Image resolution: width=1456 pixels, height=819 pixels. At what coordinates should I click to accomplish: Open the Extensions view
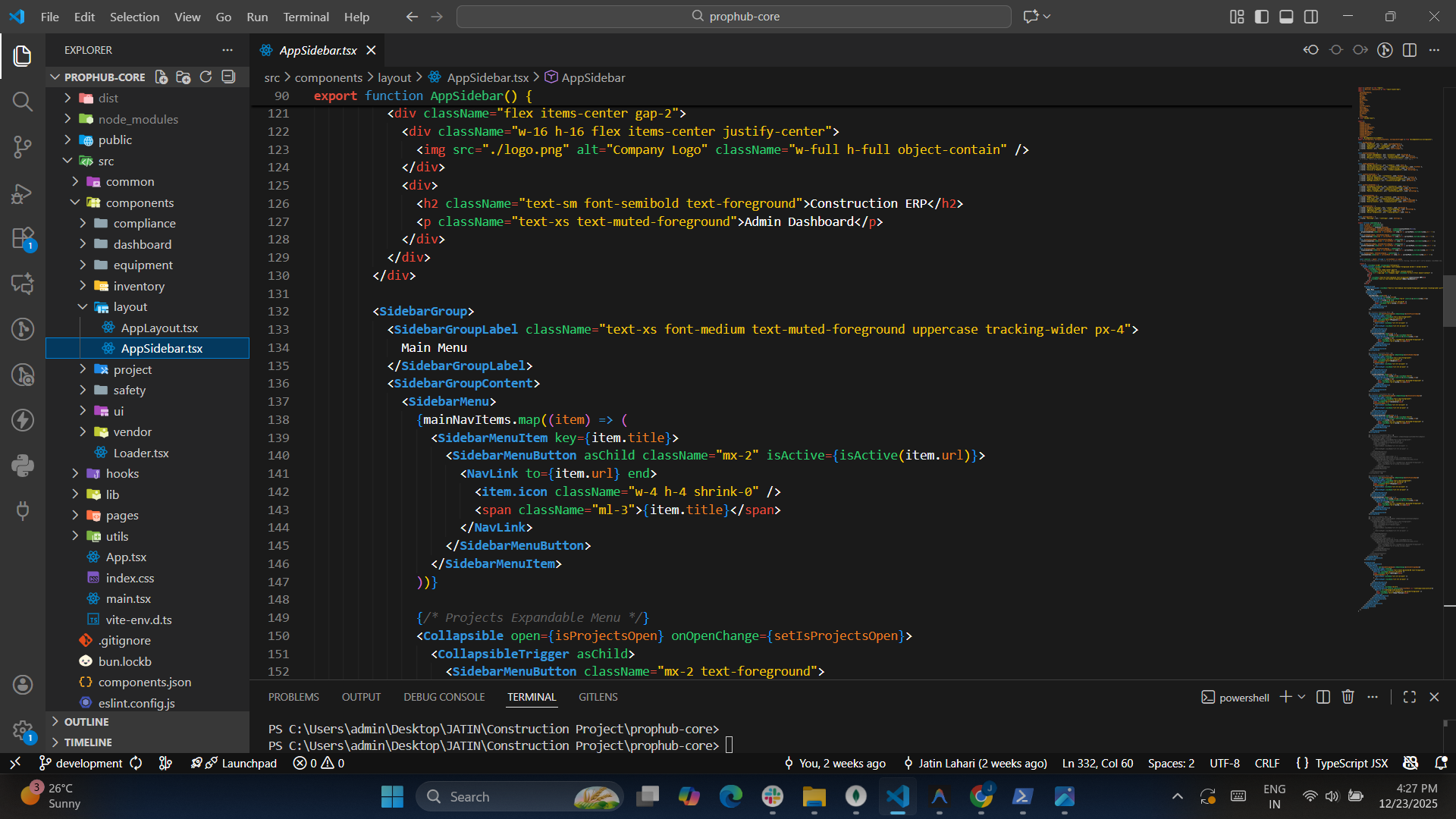[x=23, y=239]
